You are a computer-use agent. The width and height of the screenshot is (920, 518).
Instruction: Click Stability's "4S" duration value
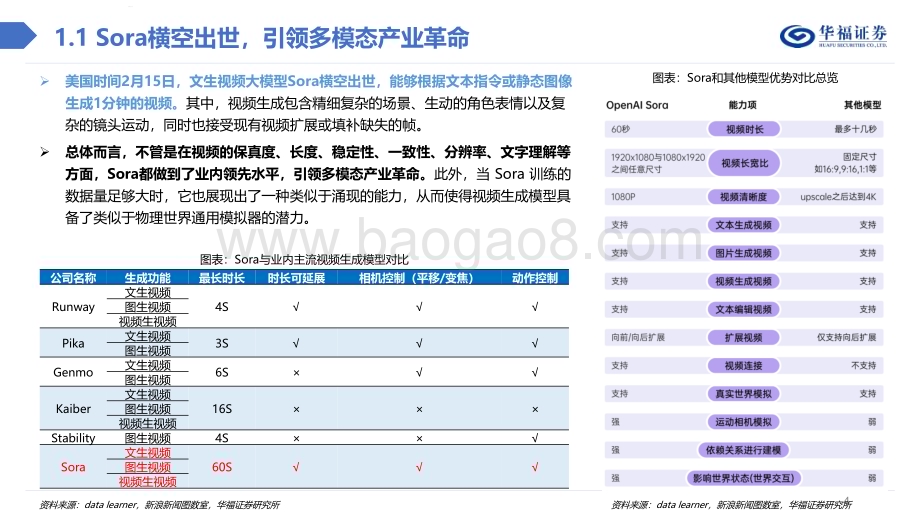coord(222,438)
